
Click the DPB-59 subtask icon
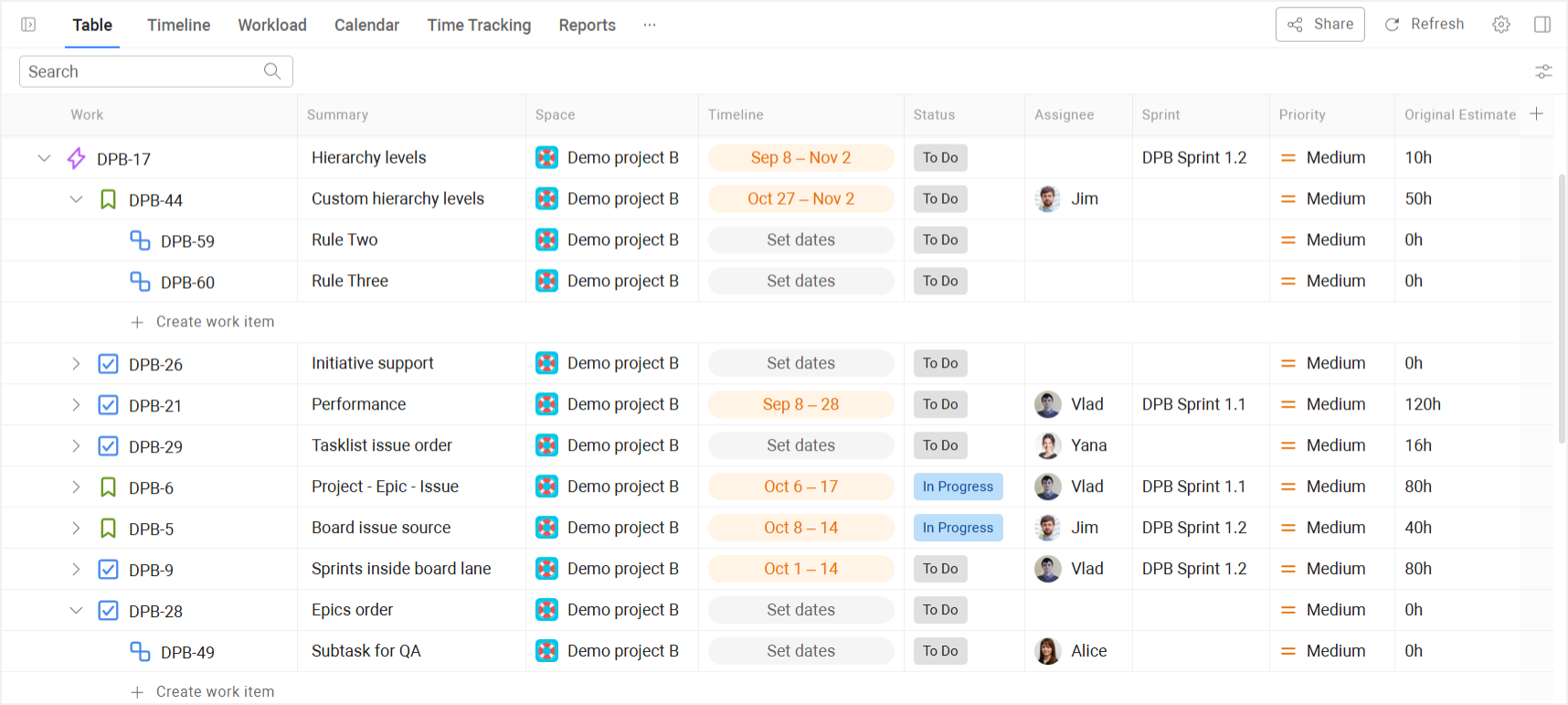point(140,240)
